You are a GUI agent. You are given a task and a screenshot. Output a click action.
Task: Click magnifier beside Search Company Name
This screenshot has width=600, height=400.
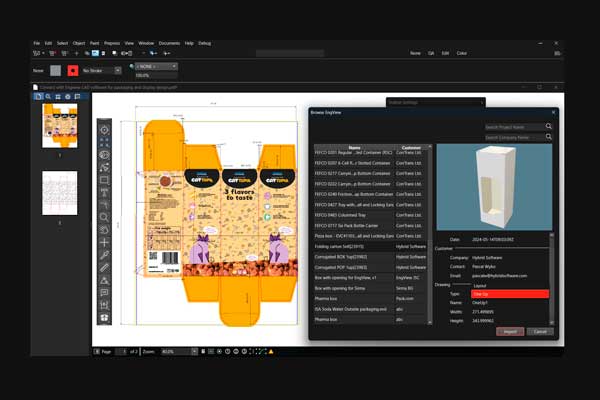click(549, 137)
